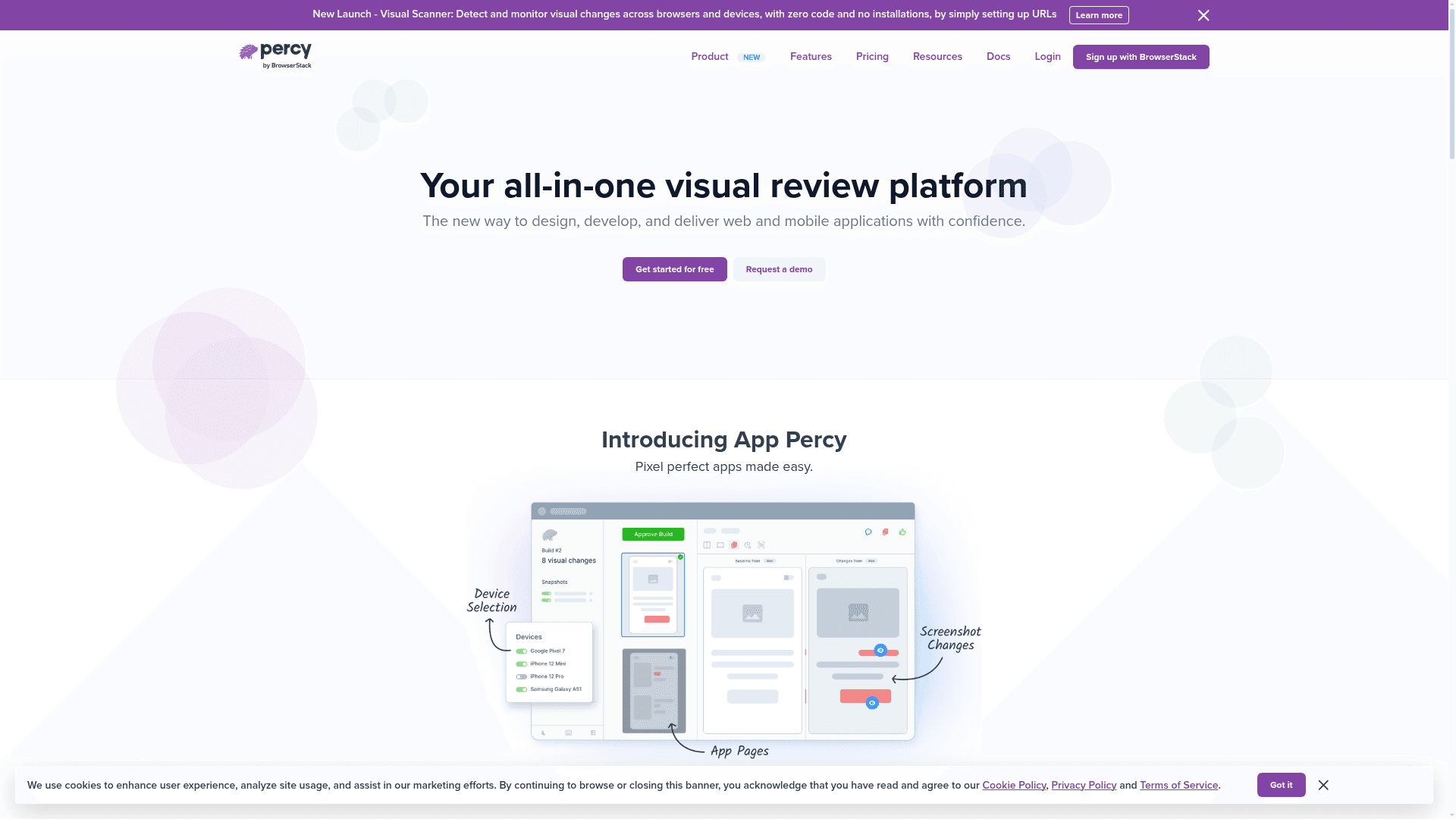The image size is (1456, 819).
Task: Click the blue comment bubble icon
Action: (868, 532)
